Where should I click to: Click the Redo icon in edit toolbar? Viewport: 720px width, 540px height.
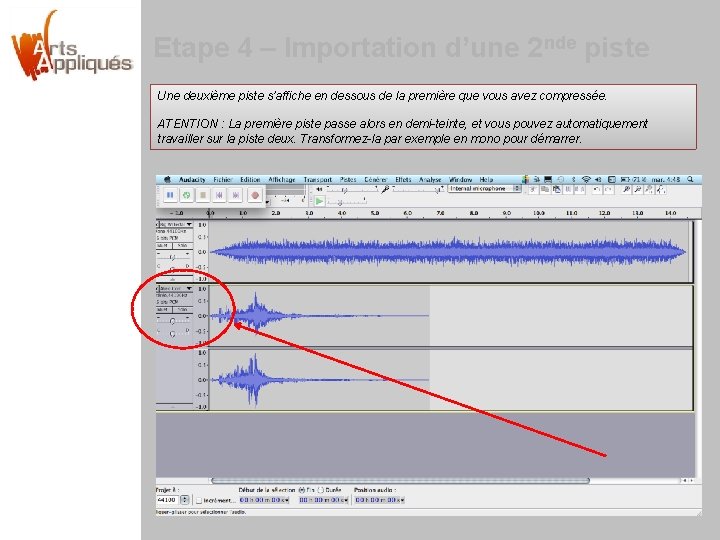608,189
